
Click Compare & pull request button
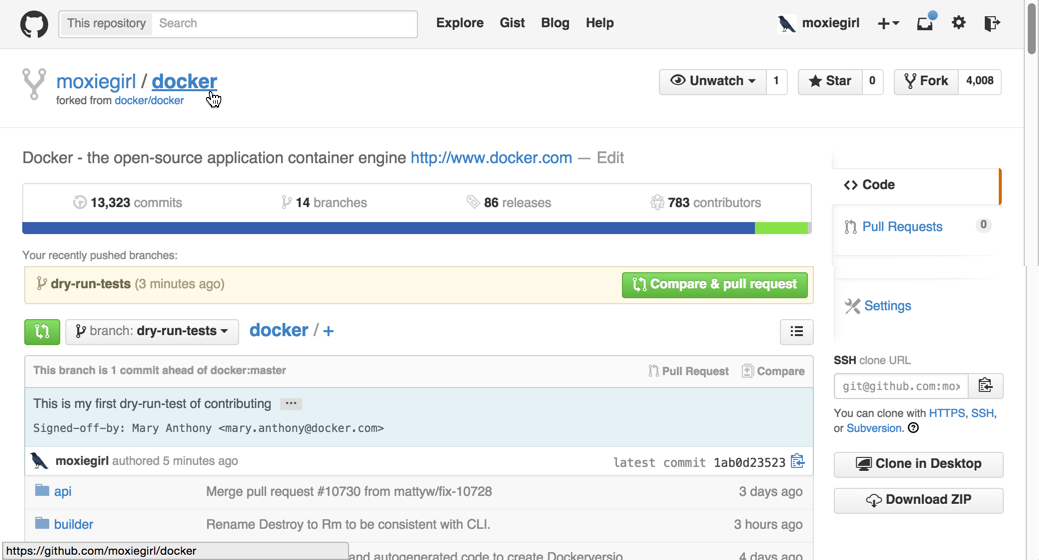click(x=714, y=284)
